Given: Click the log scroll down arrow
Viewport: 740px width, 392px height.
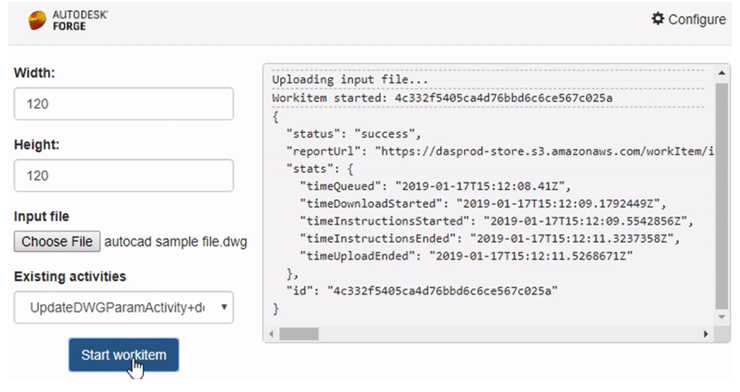Looking at the screenshot, I should tap(722, 317).
